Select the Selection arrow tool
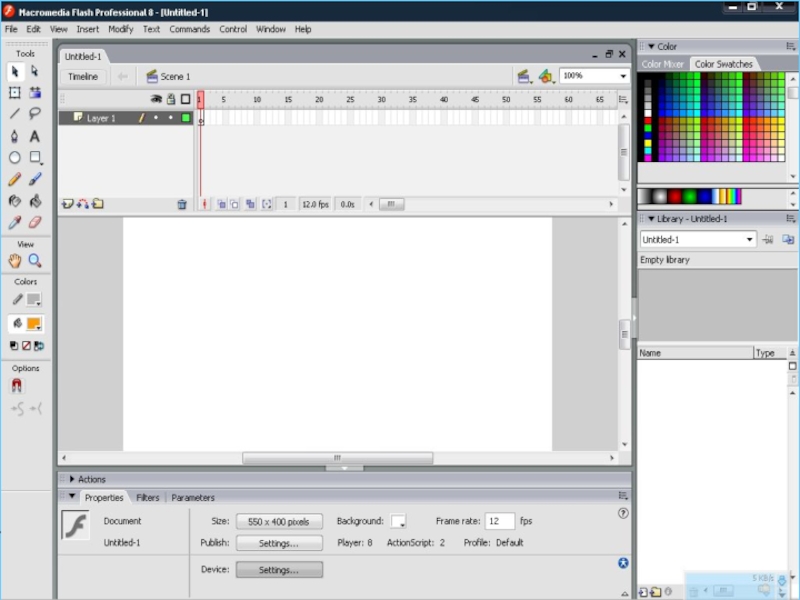 (x=15, y=71)
